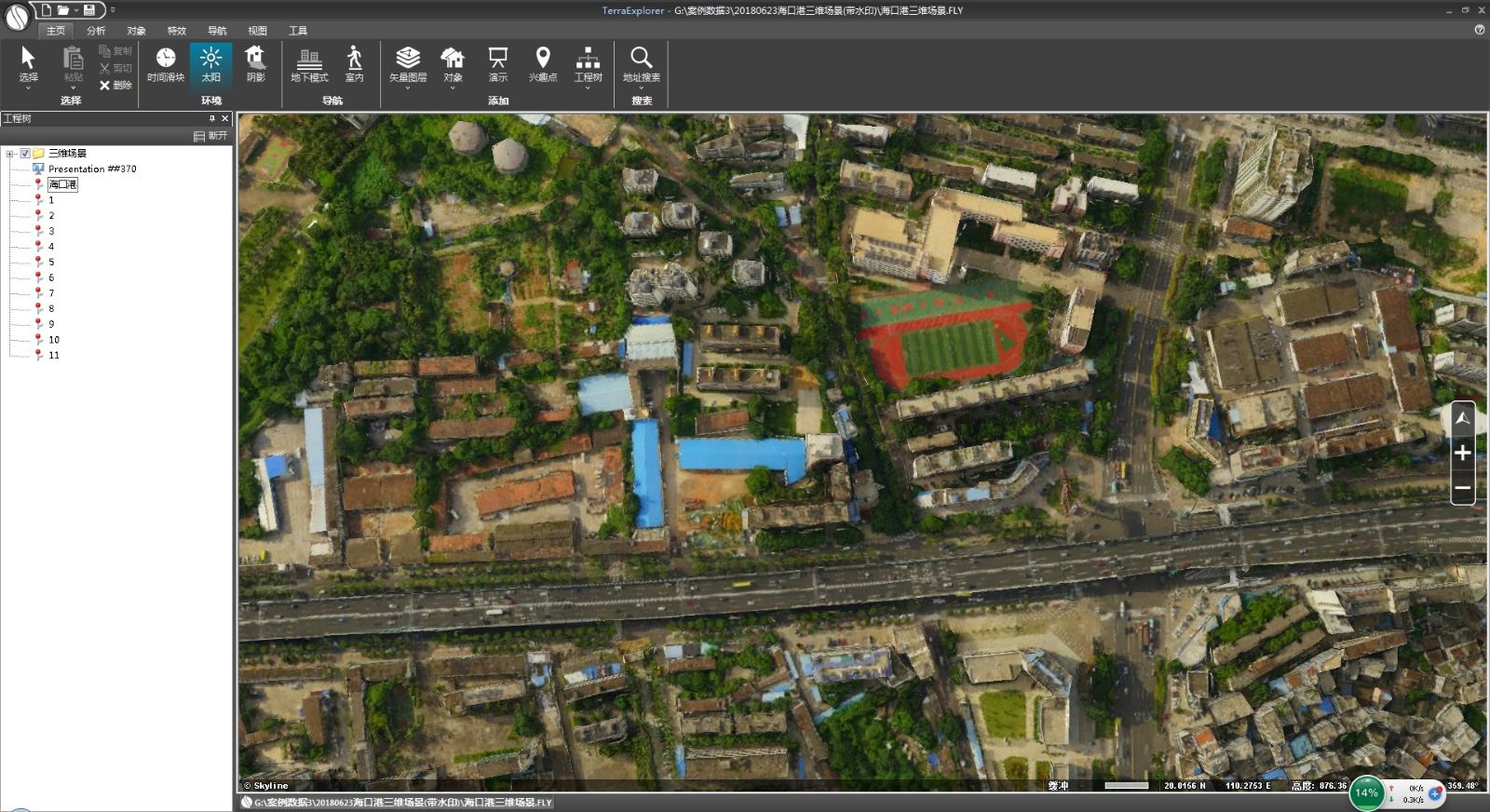Image resolution: width=1490 pixels, height=812 pixels.
Task: Click the 20.0156 N latitude readout
Action: tap(1185, 786)
